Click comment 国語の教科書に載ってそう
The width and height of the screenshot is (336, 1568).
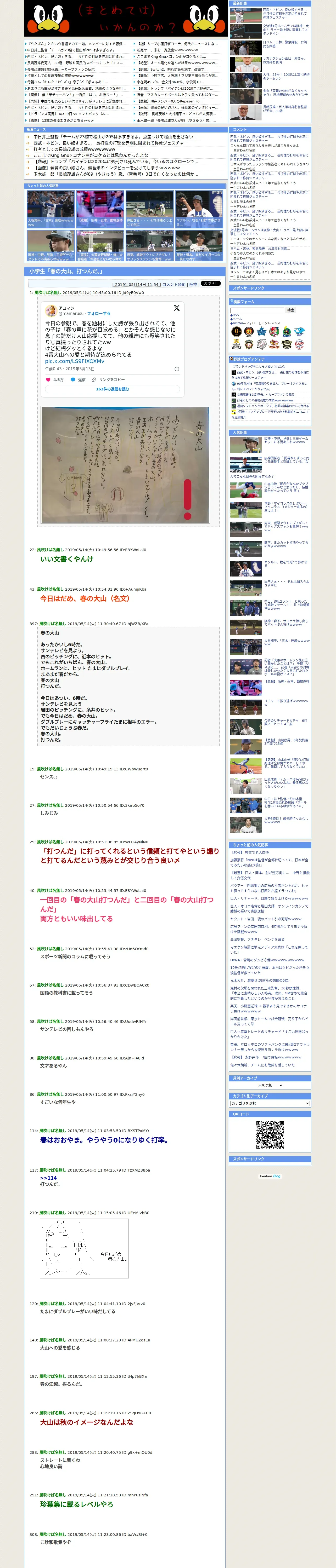pos(66,993)
